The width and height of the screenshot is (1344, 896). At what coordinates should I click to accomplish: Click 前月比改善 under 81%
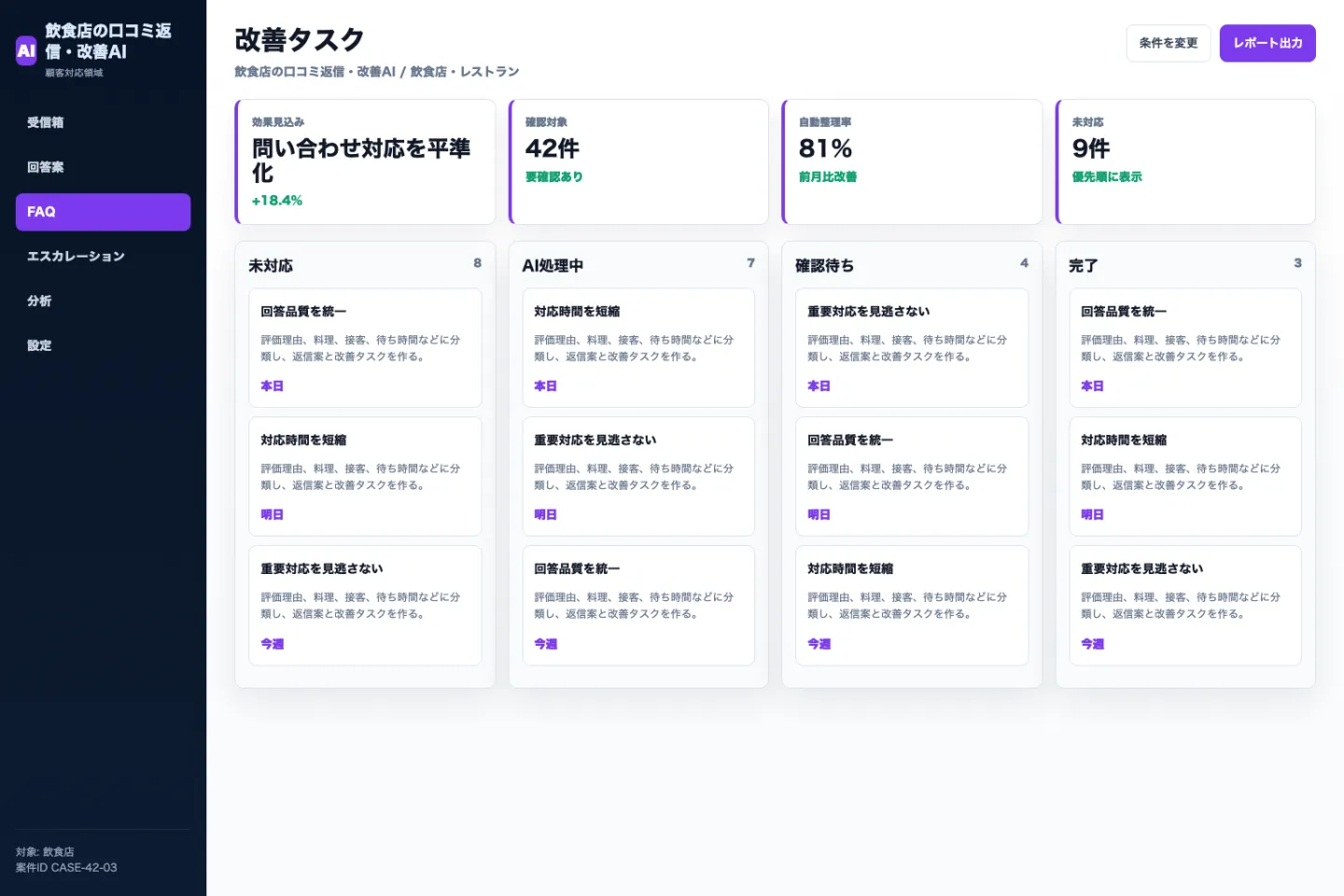(828, 176)
